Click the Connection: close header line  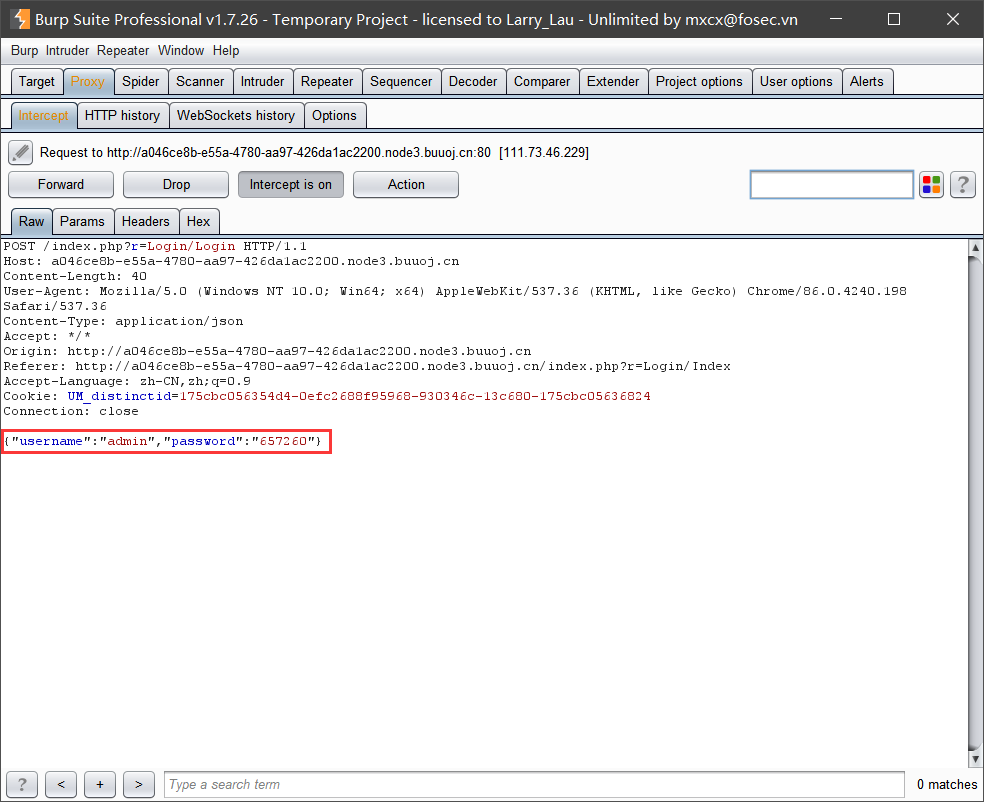tap(71, 412)
